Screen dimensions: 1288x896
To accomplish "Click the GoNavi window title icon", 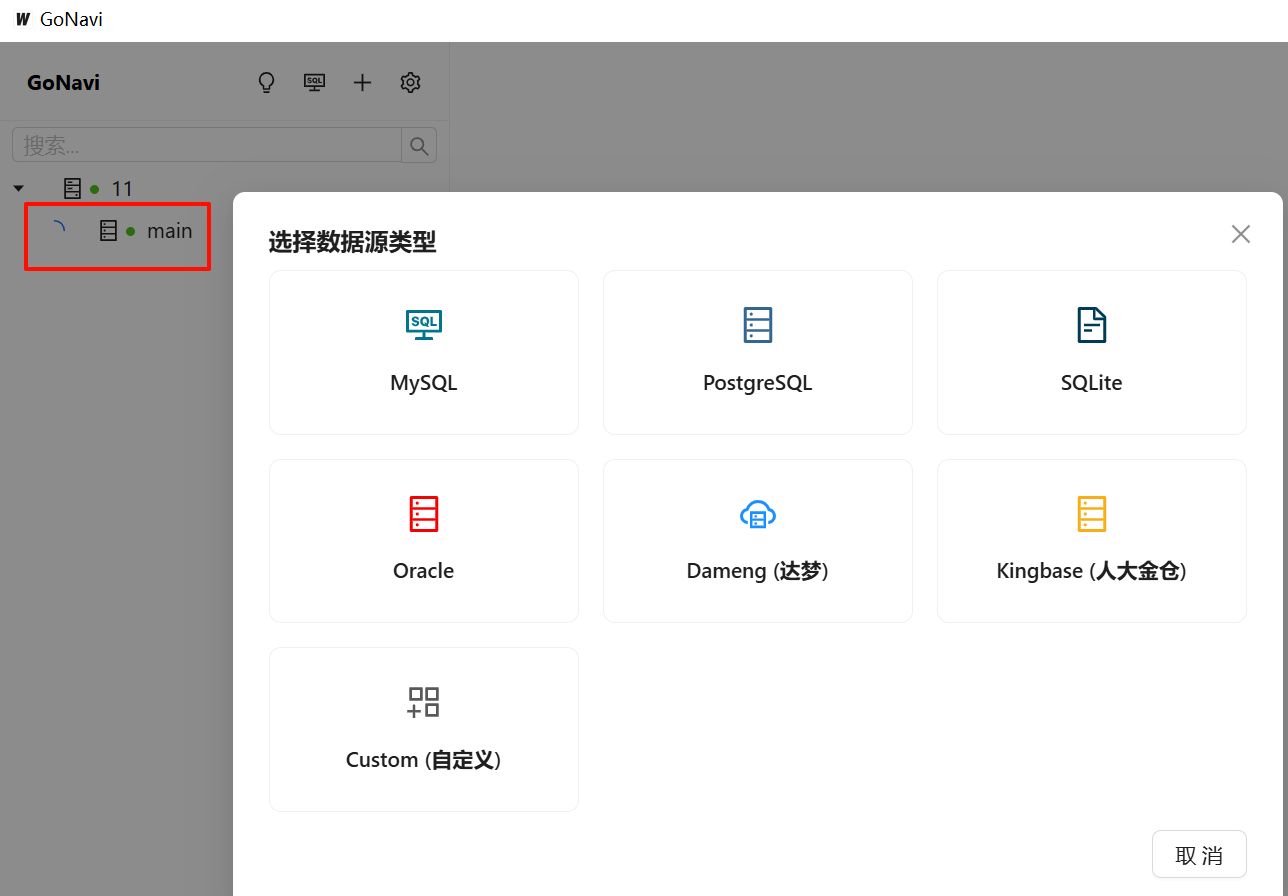I will click(x=22, y=19).
